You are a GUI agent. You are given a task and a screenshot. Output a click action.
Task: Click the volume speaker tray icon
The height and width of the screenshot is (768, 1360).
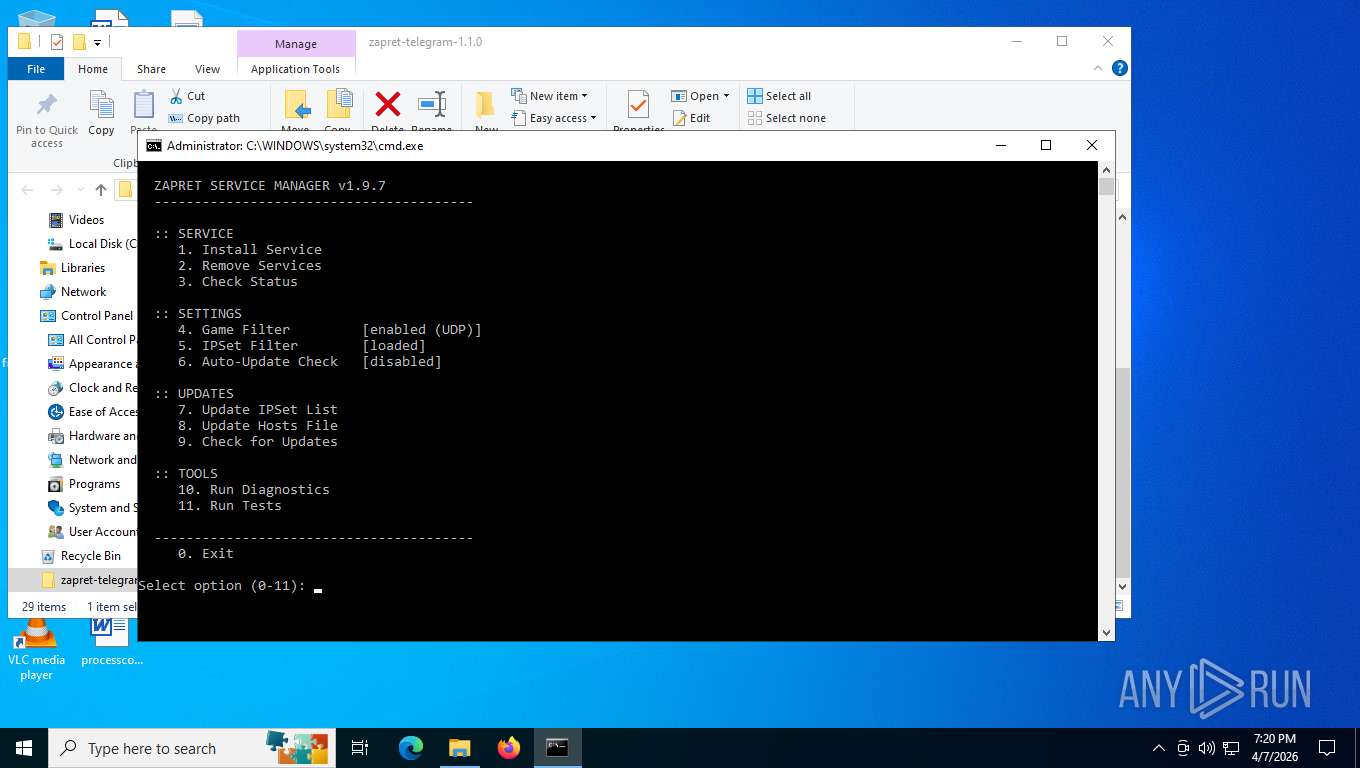click(x=1206, y=748)
